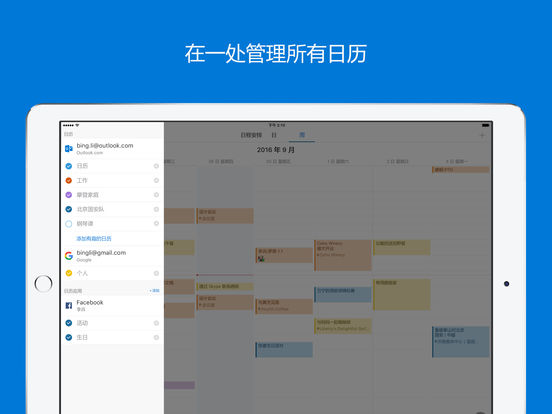The width and height of the screenshot is (552, 414).
Task: Click the add link beside 日历应用
Action: pyautogui.click(x=154, y=291)
